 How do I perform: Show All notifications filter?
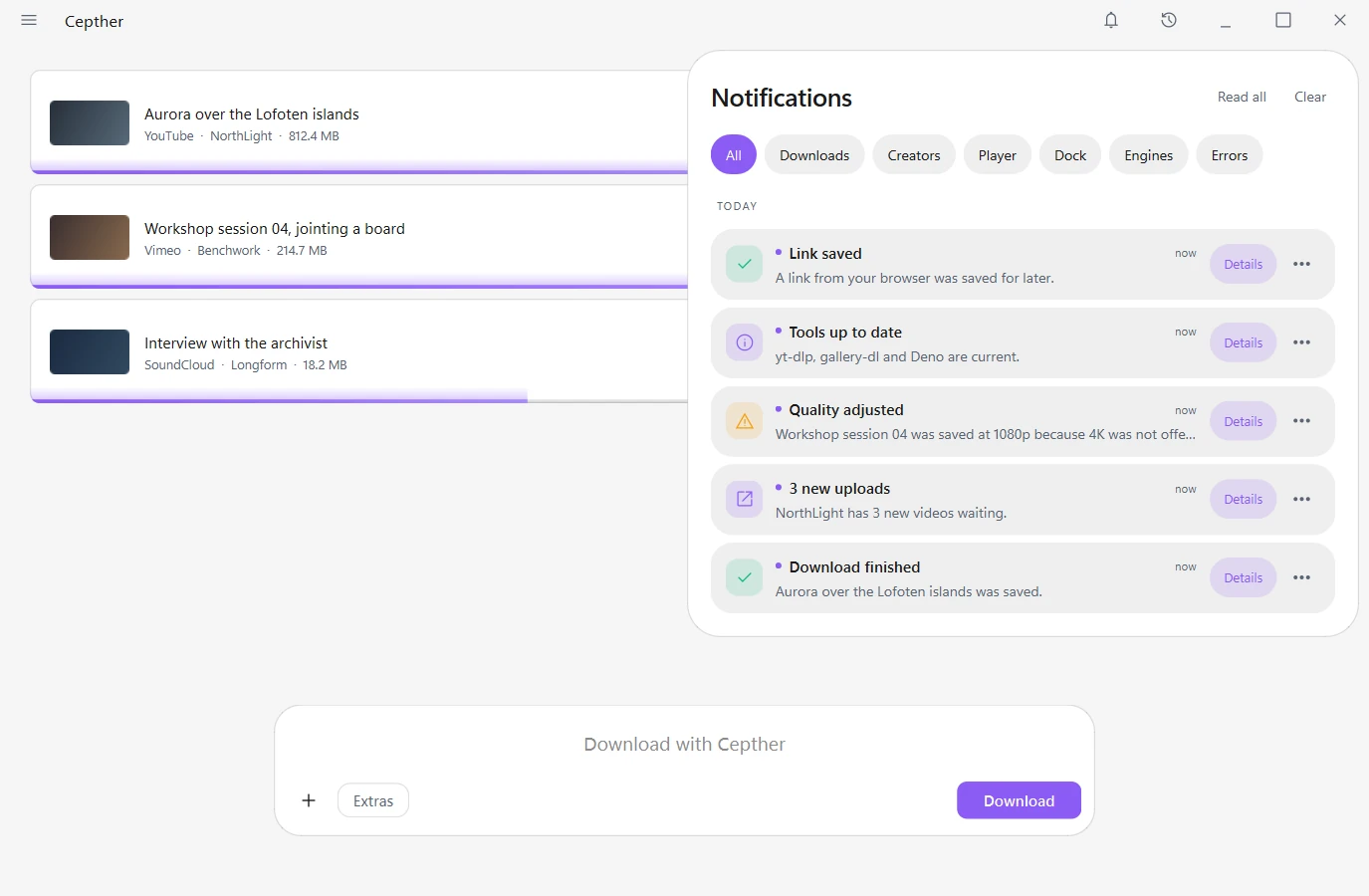coord(734,155)
